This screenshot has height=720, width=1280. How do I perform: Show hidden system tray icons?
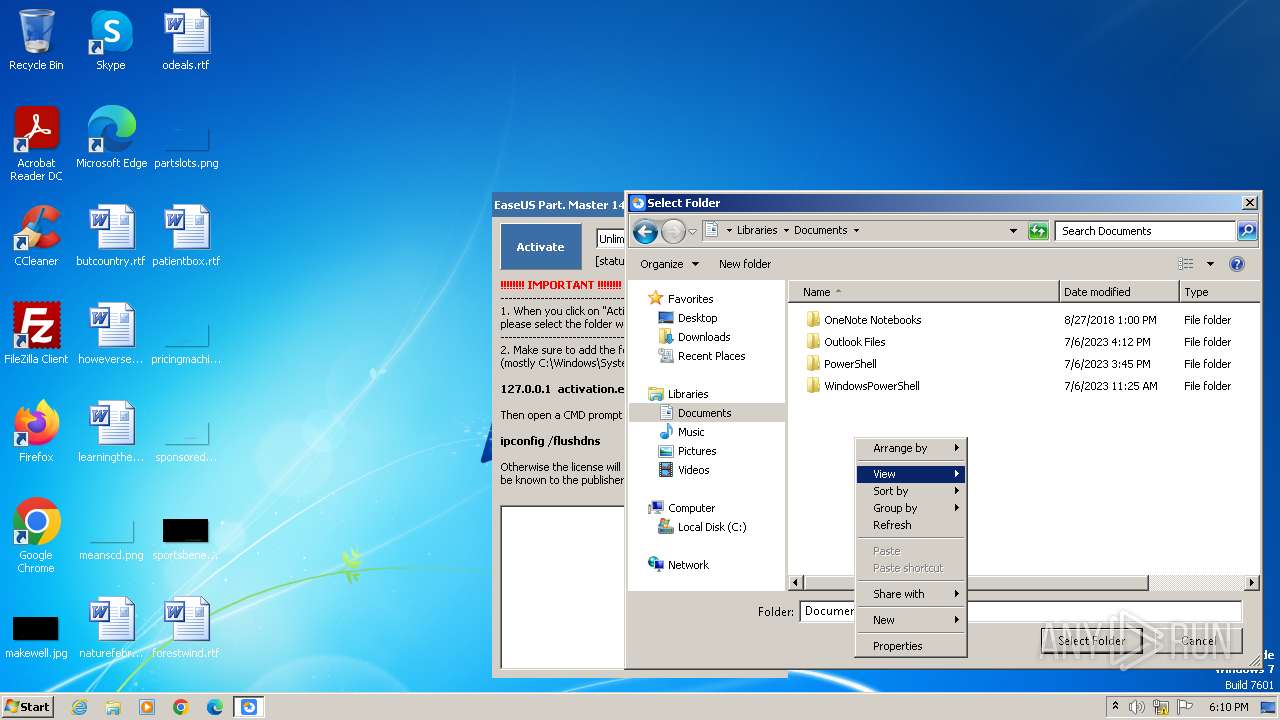tap(1115, 706)
